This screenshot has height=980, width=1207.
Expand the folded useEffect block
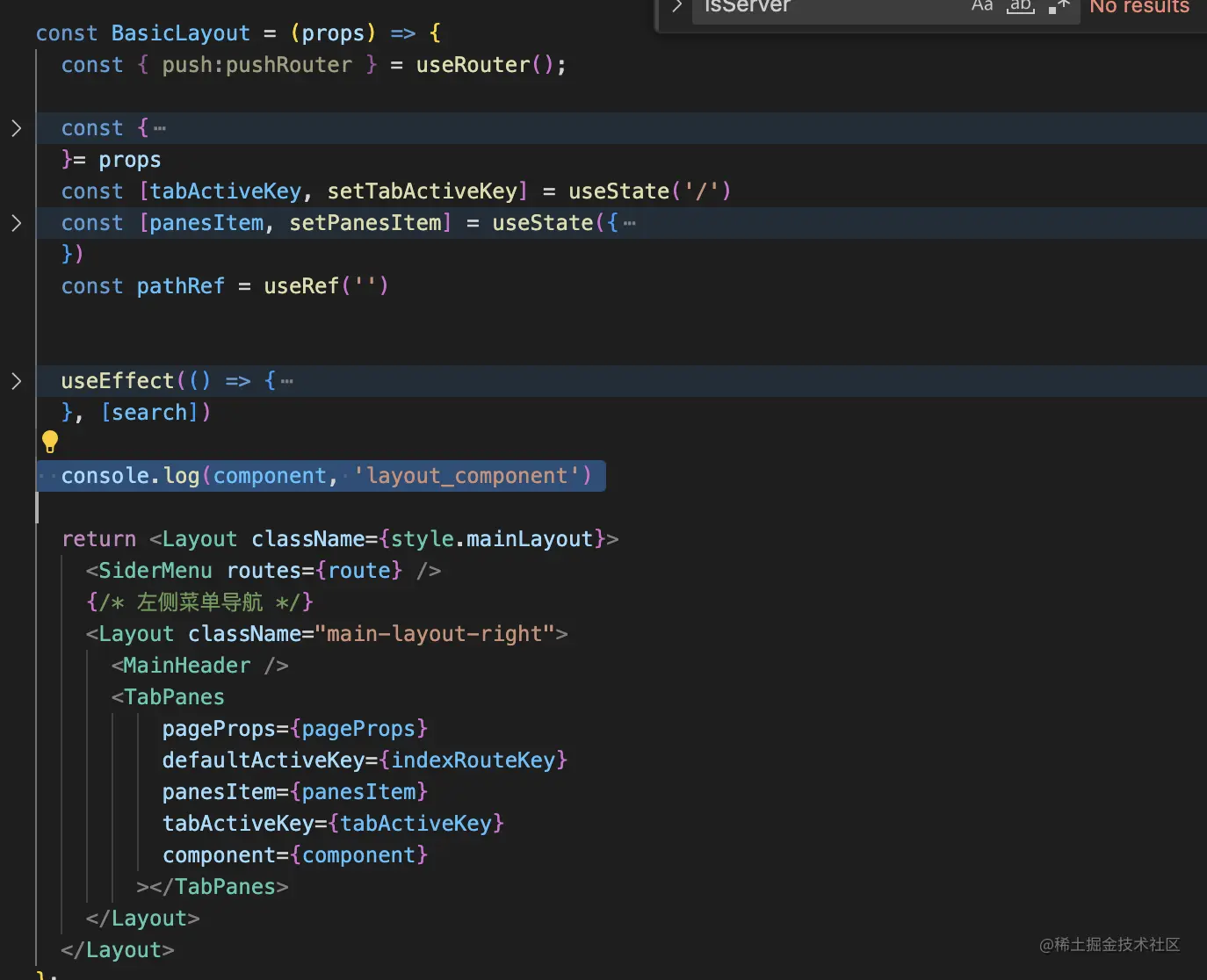pyautogui.click(x=16, y=381)
